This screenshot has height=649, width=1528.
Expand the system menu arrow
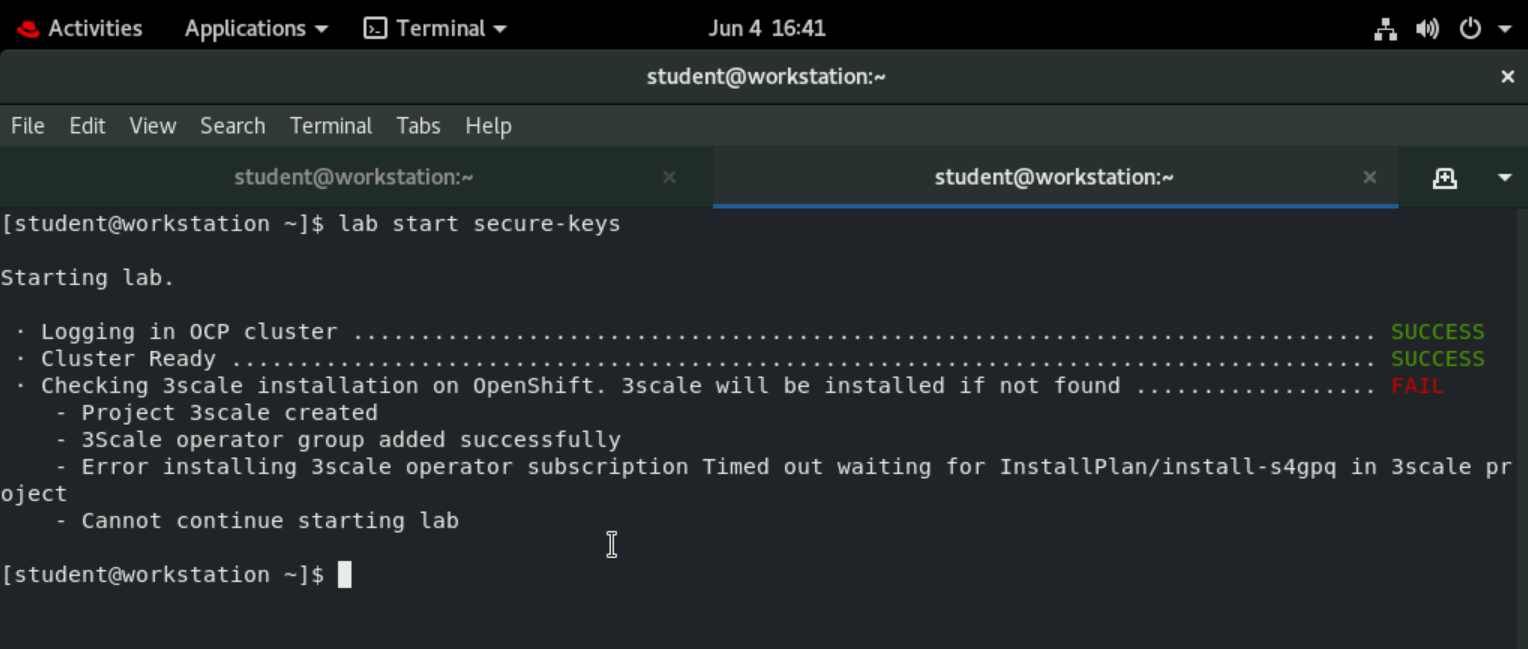click(x=1504, y=29)
